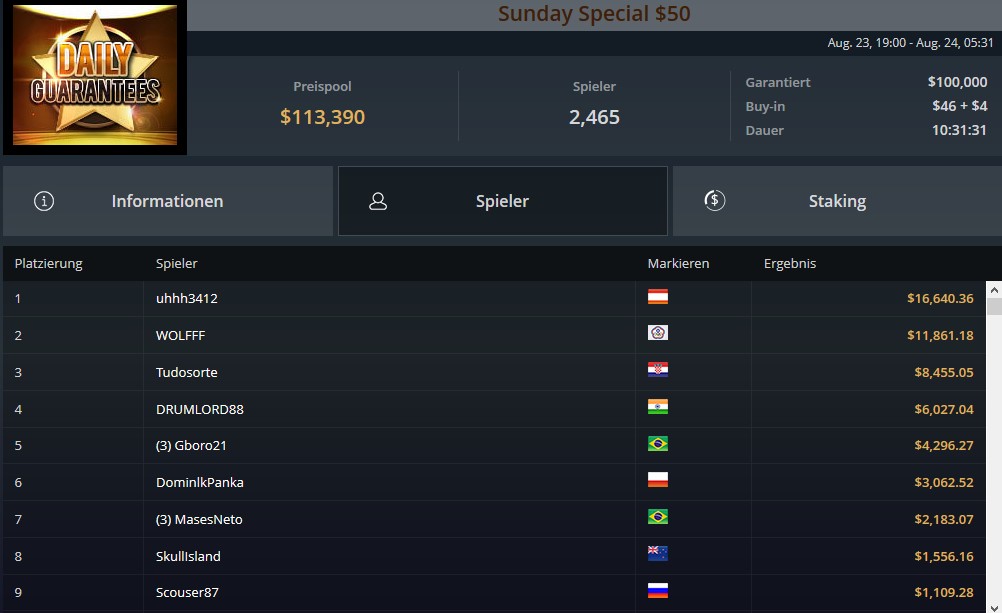Screen dimensions: 1002x613
Task: Click the person icon on the Spieler tab
Action: tap(378, 201)
